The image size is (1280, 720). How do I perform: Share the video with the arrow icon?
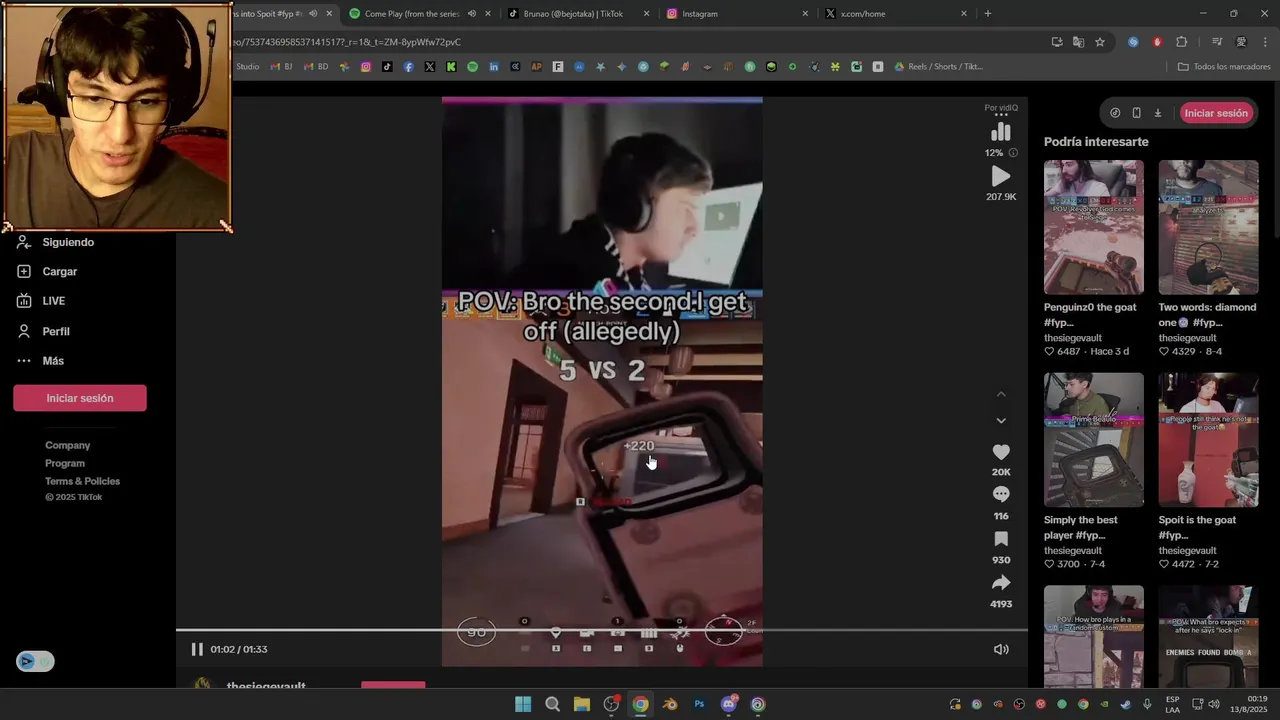(1000, 583)
